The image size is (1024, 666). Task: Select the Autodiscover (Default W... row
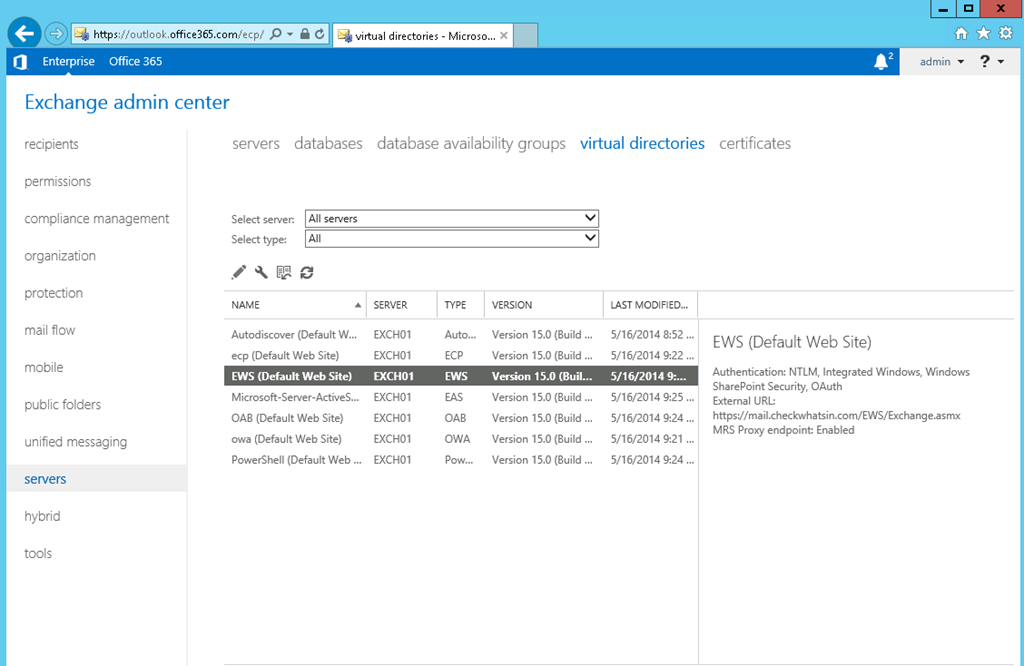(461, 334)
